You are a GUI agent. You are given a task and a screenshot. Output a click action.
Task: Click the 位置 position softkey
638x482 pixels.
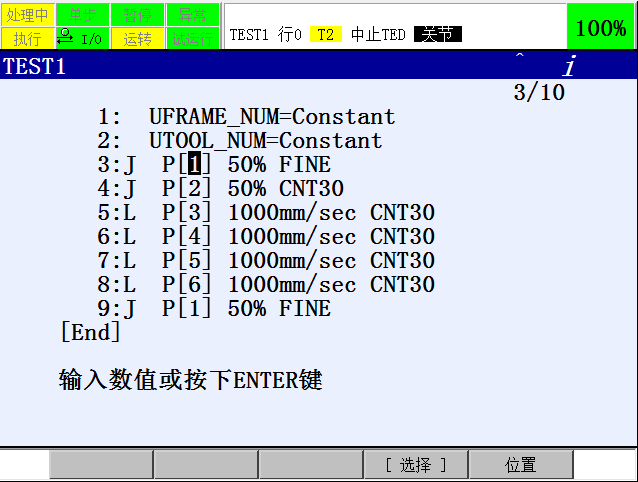click(521, 465)
